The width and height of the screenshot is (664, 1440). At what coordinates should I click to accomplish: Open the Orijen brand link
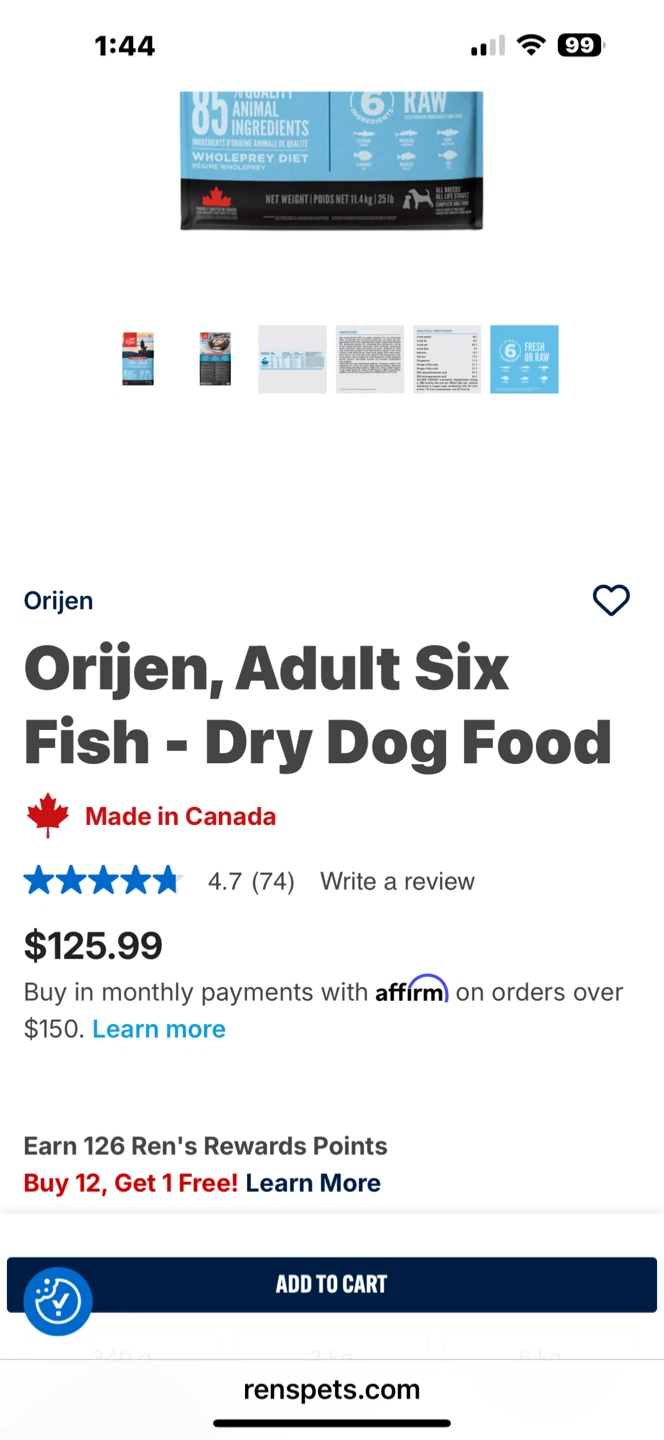tap(58, 601)
